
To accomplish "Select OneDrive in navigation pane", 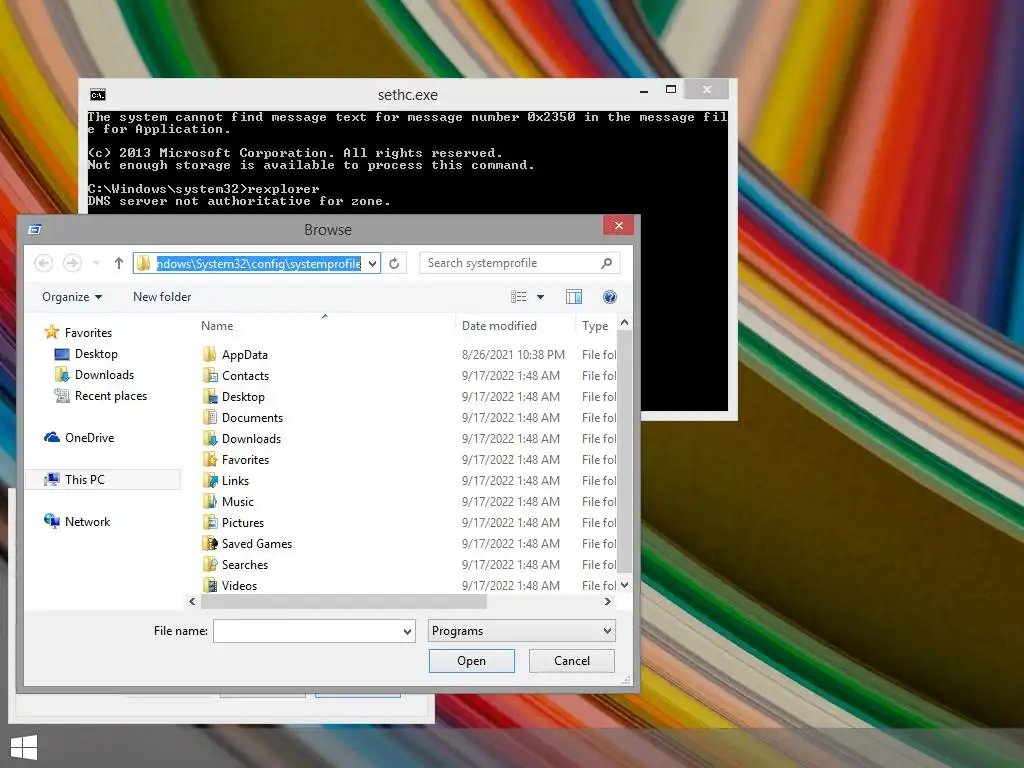I will 89,438.
